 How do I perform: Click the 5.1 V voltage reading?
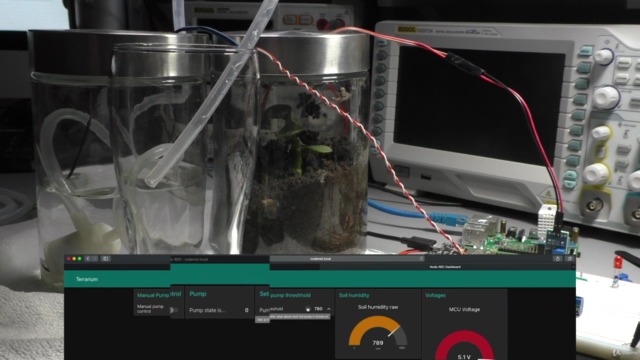(x=464, y=357)
